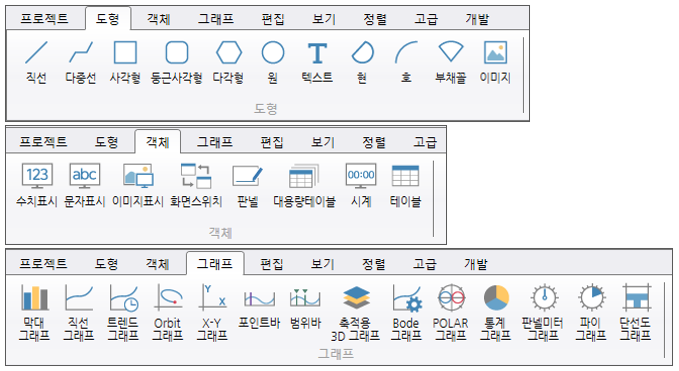This screenshot has width=679, height=371.
Task: Insert a 판넬미터 그래프 panel meter
Action: coord(543,312)
